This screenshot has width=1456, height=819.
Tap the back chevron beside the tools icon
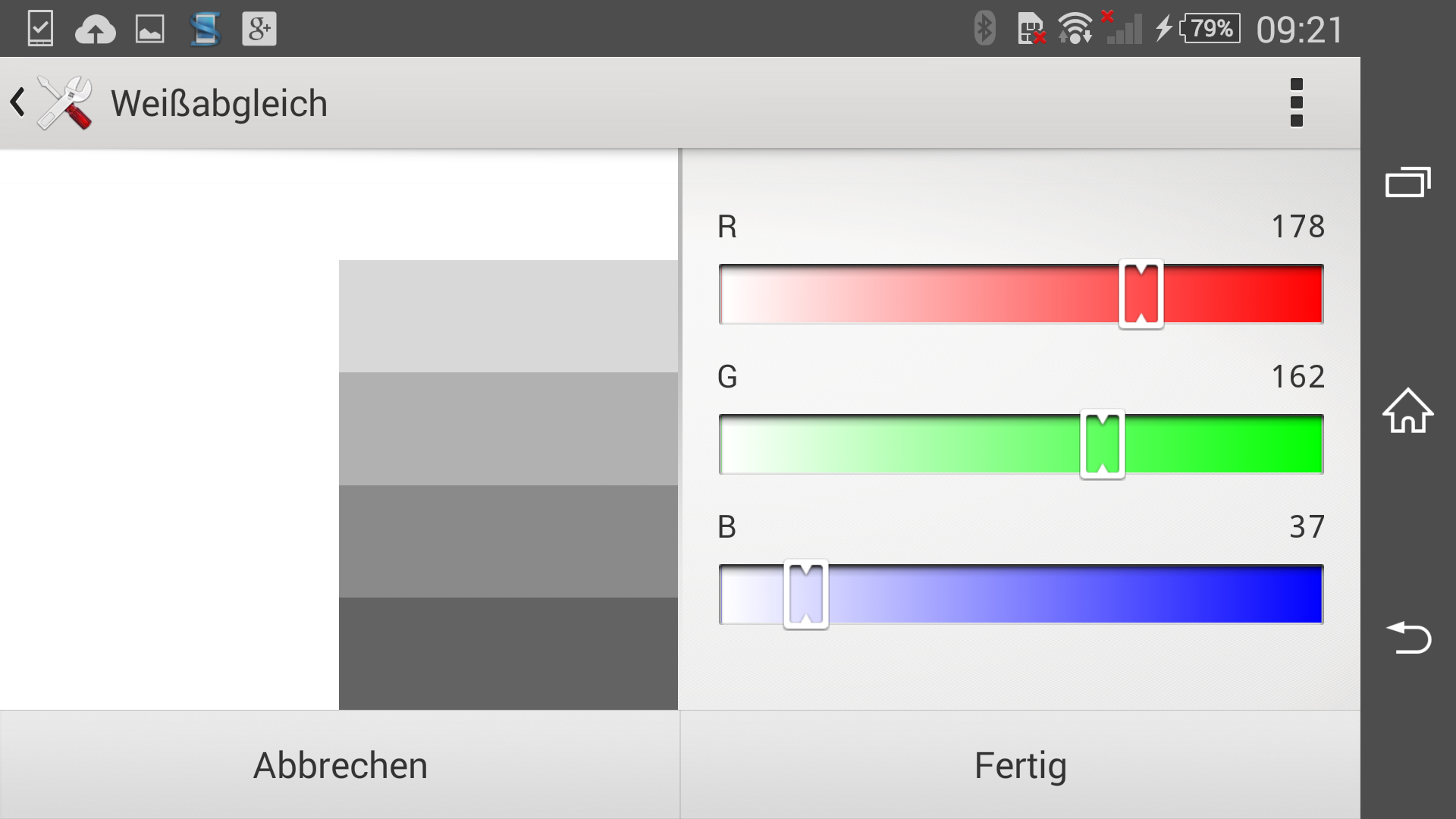pyautogui.click(x=18, y=102)
